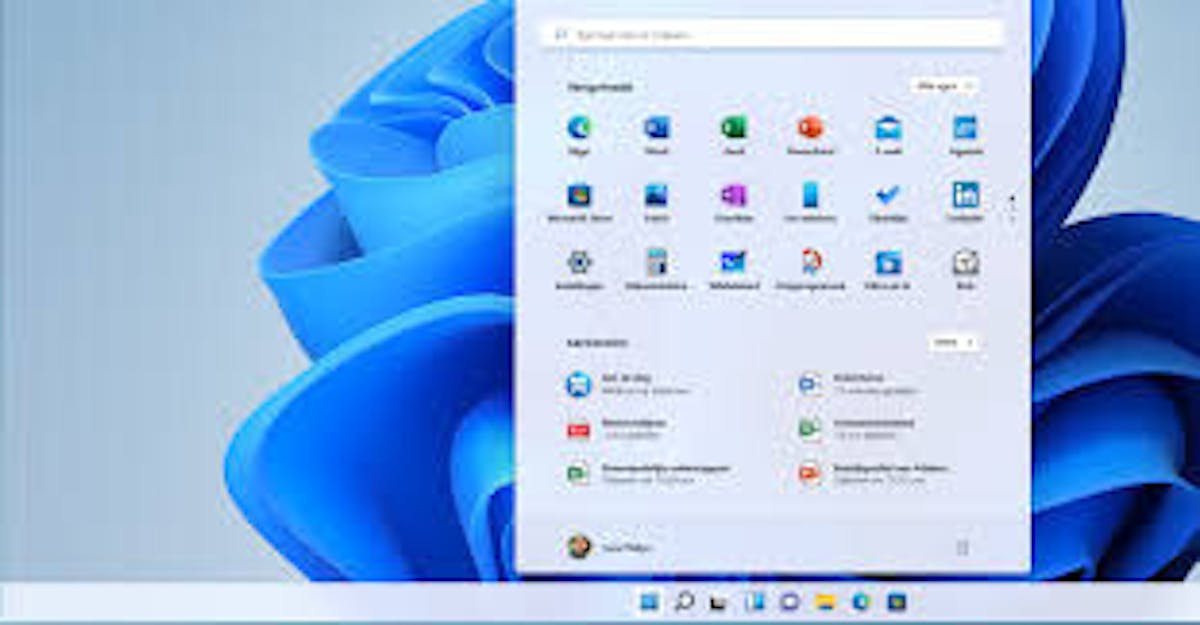Expand more recommended items button
The width and height of the screenshot is (1200, 625).
(952, 342)
